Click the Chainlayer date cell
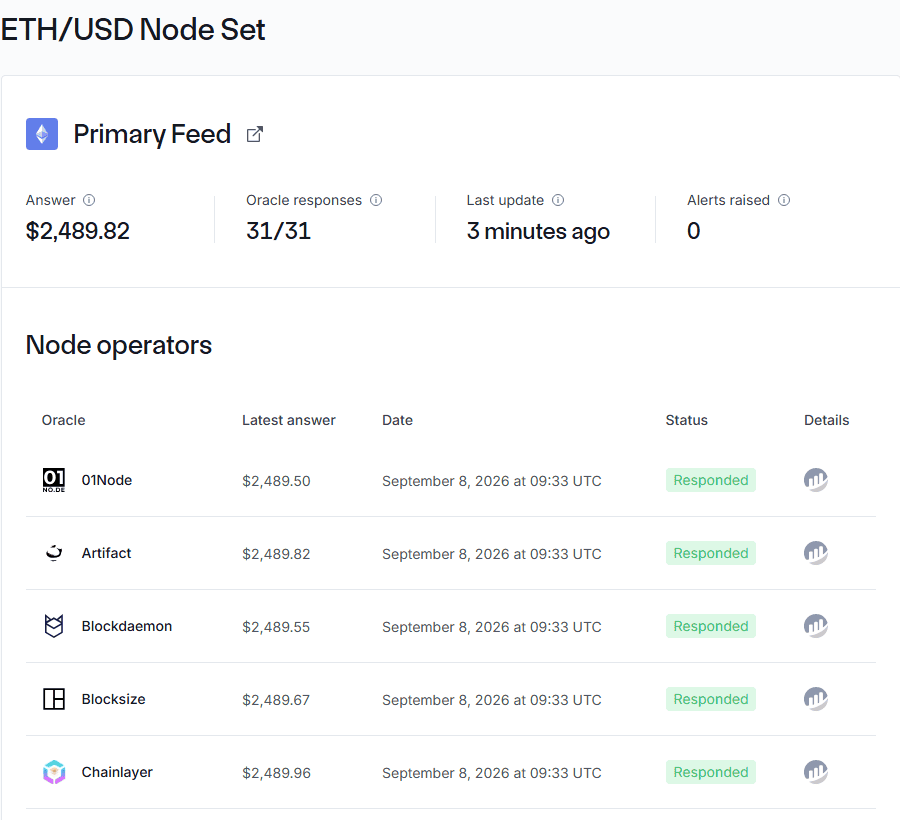The image size is (900, 820). [x=492, y=773]
